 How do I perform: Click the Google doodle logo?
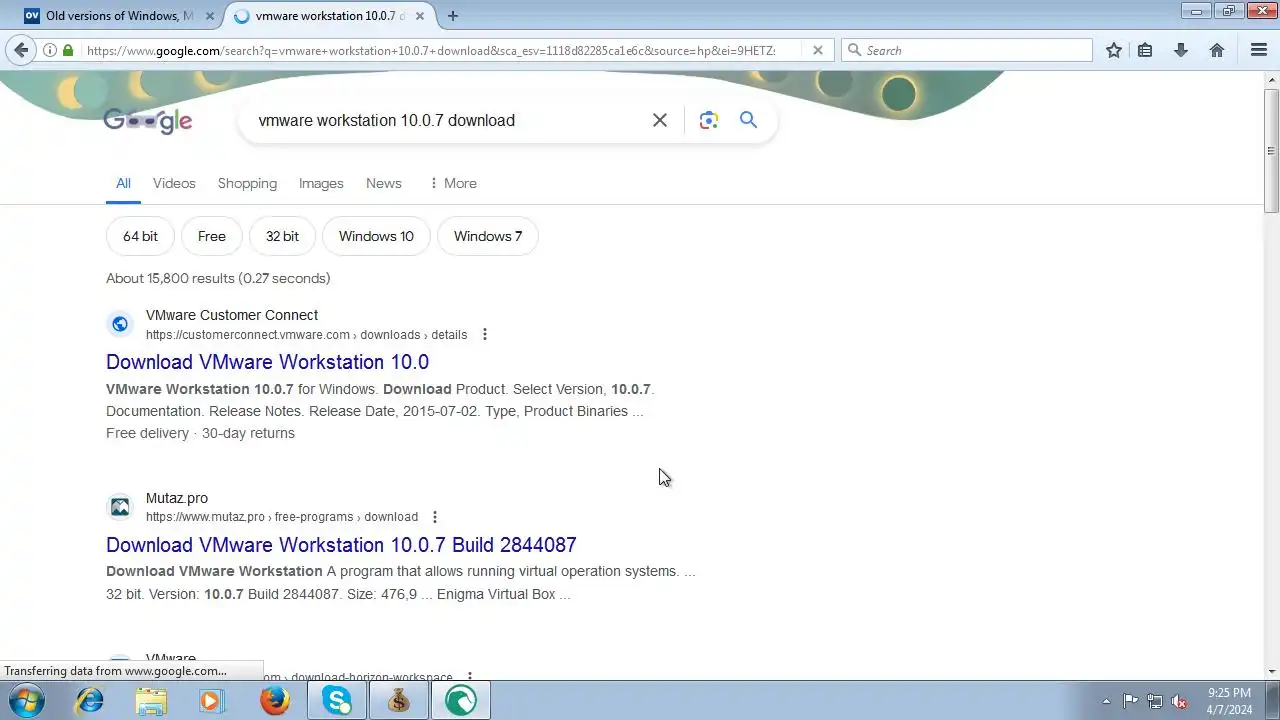click(x=148, y=120)
